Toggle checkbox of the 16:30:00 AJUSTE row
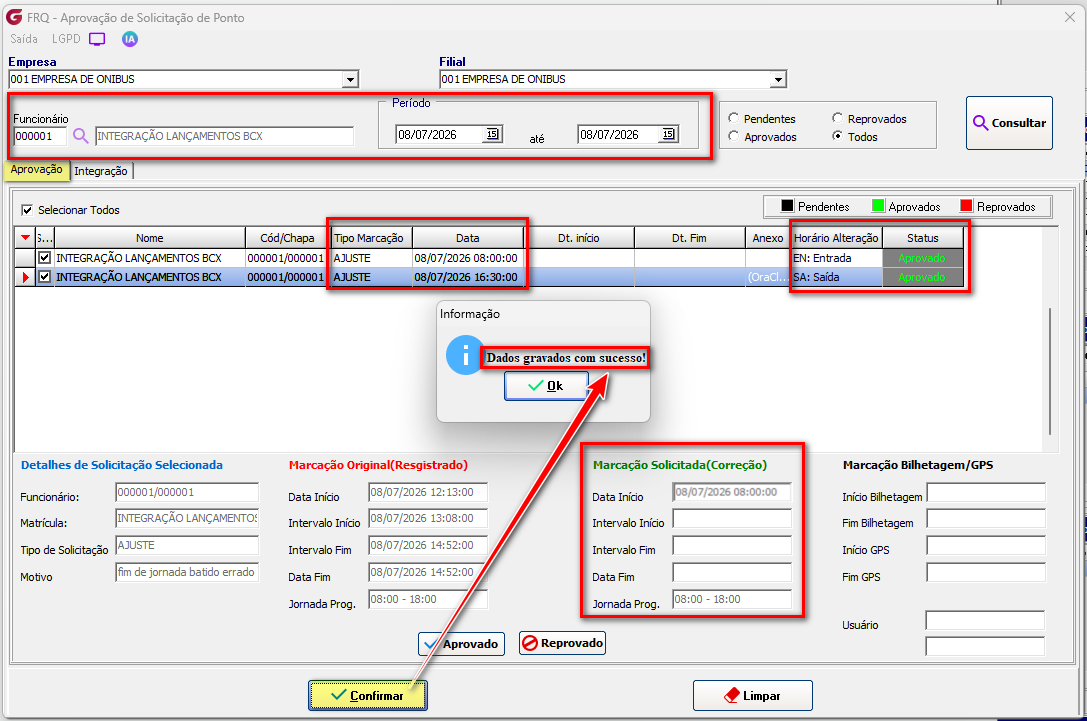This screenshot has height=721, width=1087. (44, 277)
